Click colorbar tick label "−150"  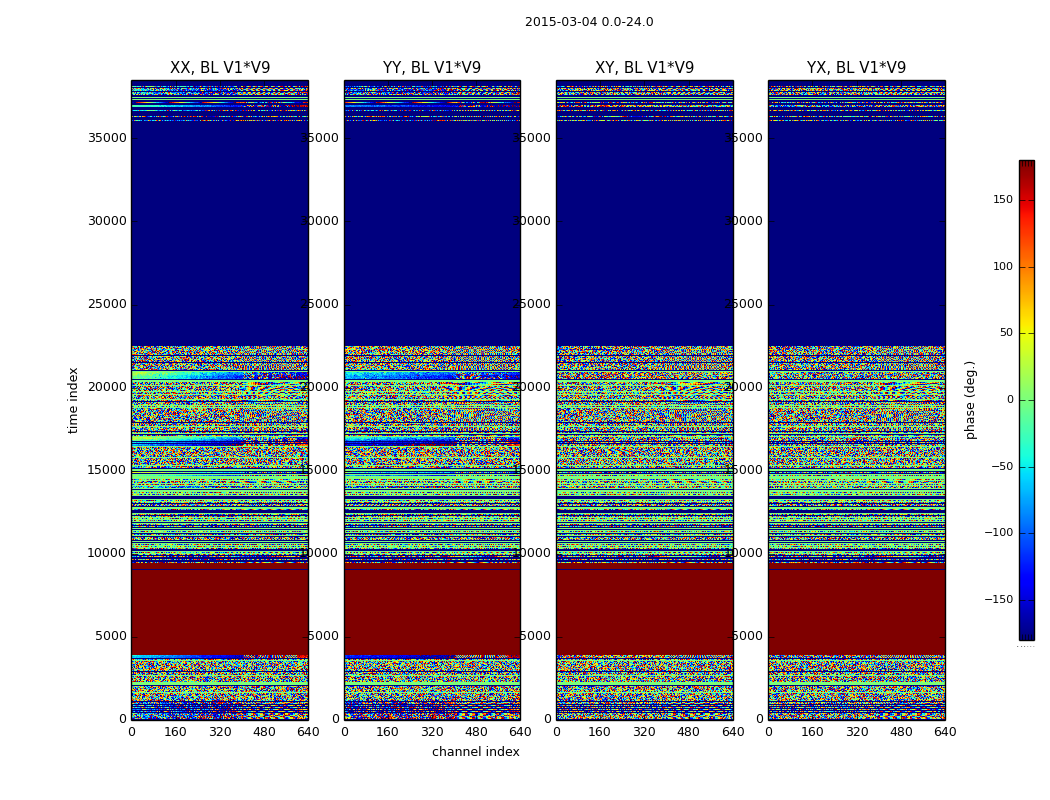pos(999,599)
